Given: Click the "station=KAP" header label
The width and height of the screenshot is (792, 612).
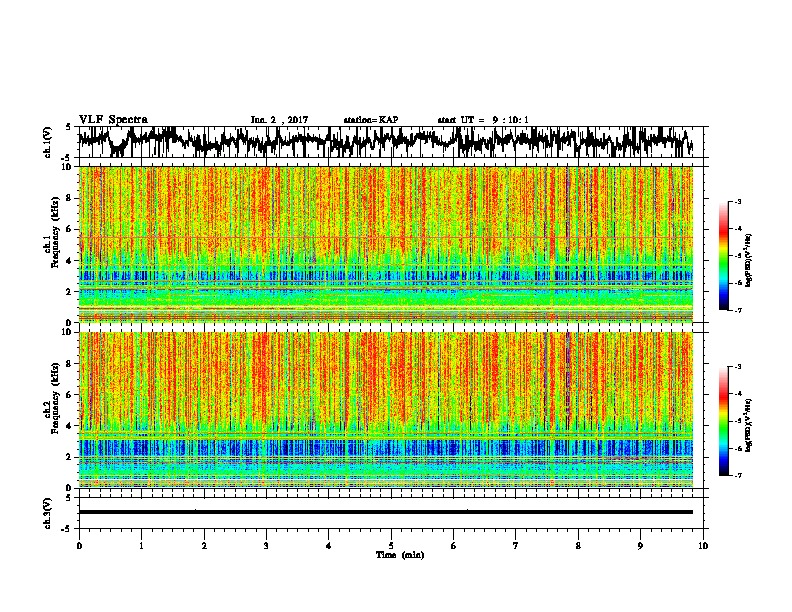Looking at the screenshot, I should point(371,120).
